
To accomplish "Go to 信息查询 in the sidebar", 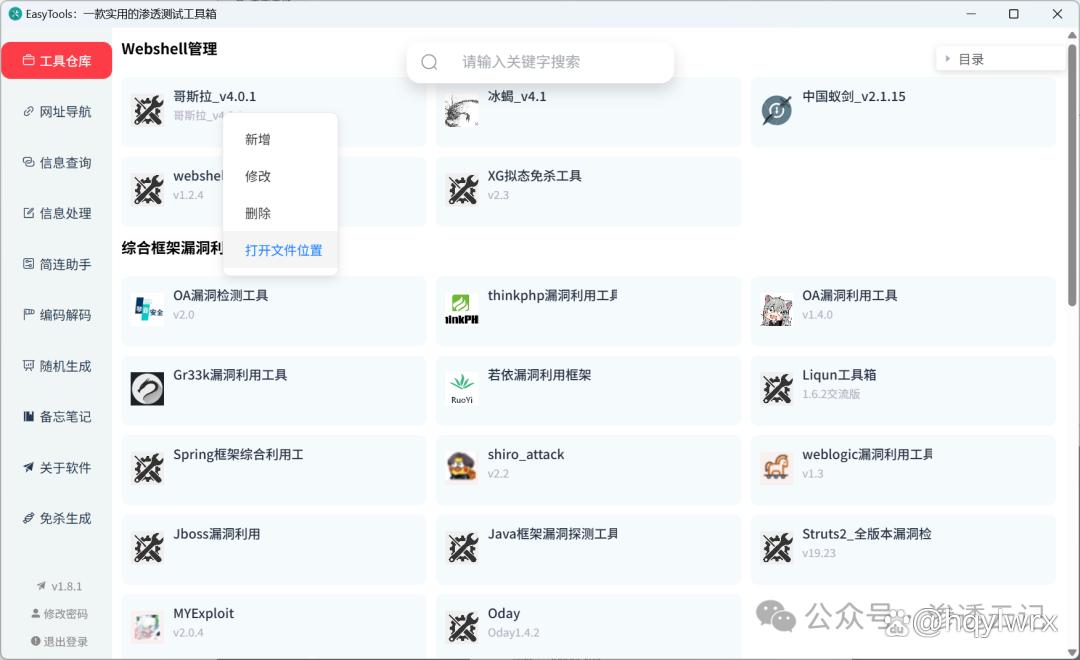I will coord(56,163).
